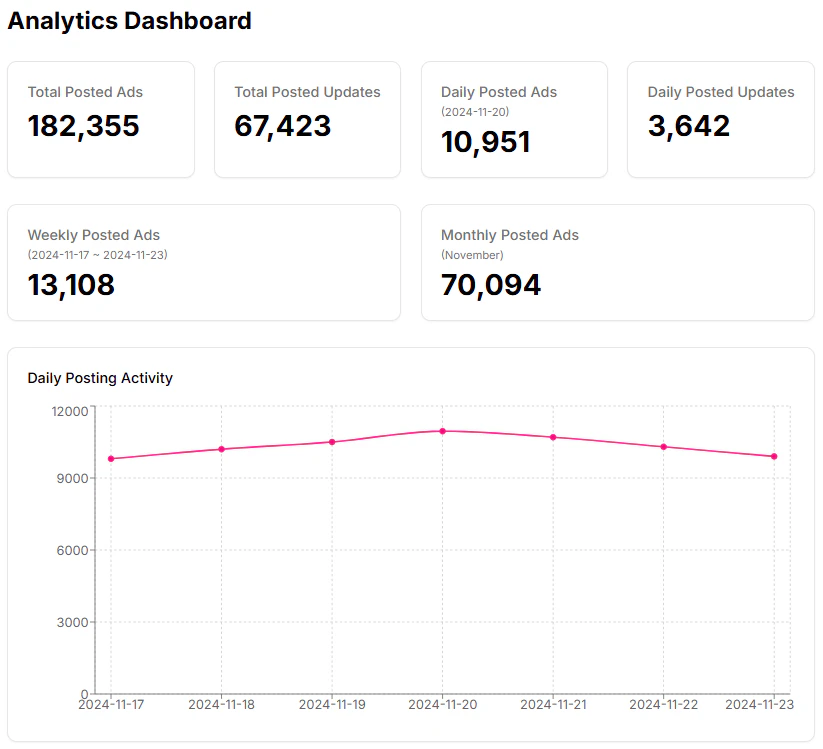Click the chart data point for 2024-11-19
Screen dimensions: 823x749
coord(332,442)
